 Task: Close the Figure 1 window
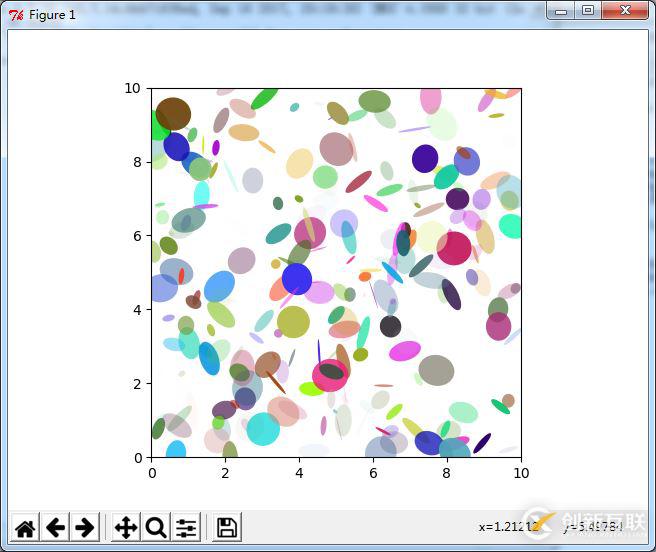(x=625, y=11)
